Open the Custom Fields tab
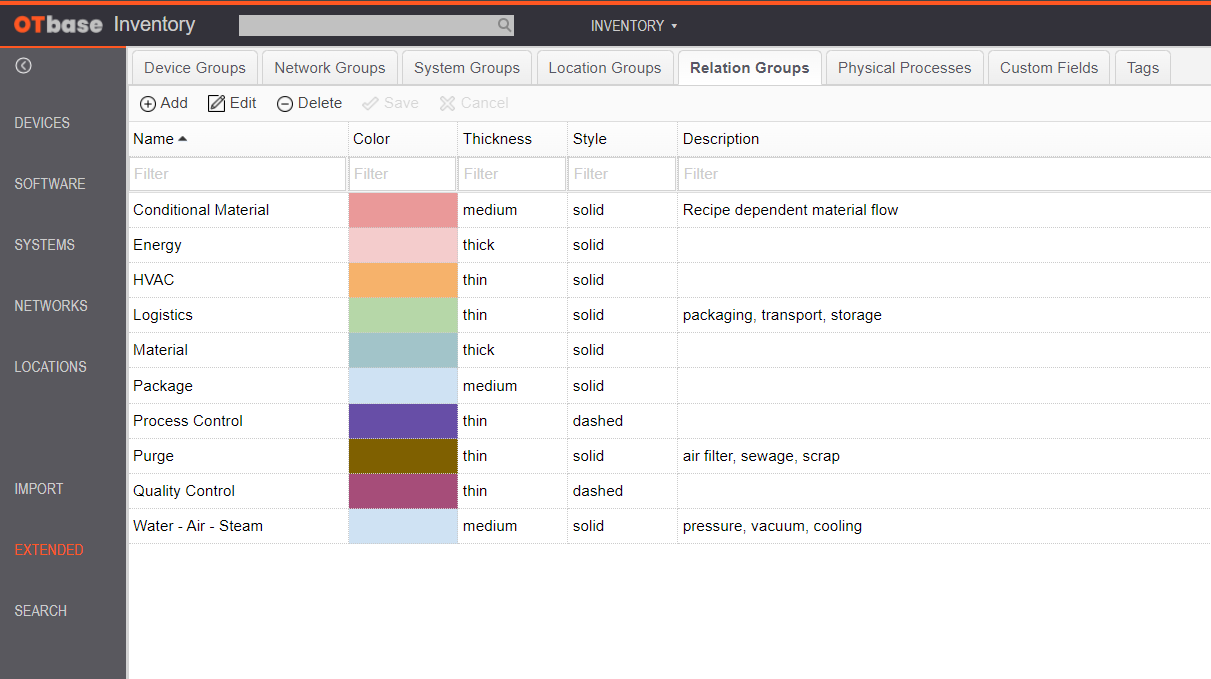Image resolution: width=1211 pixels, height=679 pixels. click(x=1048, y=67)
